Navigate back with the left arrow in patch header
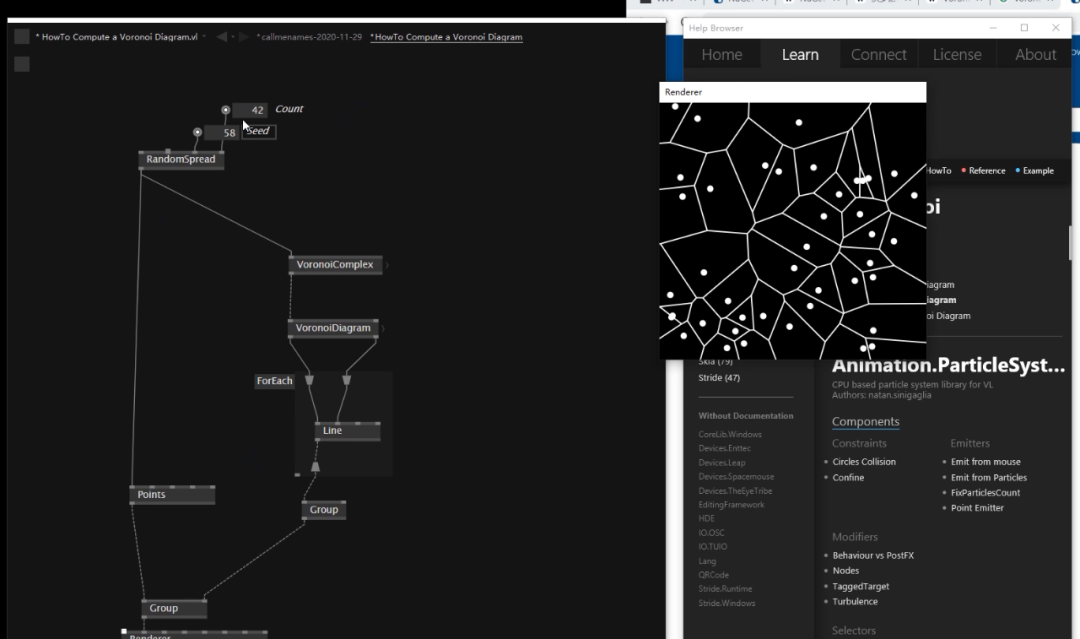This screenshot has width=1080, height=639. tap(221, 36)
